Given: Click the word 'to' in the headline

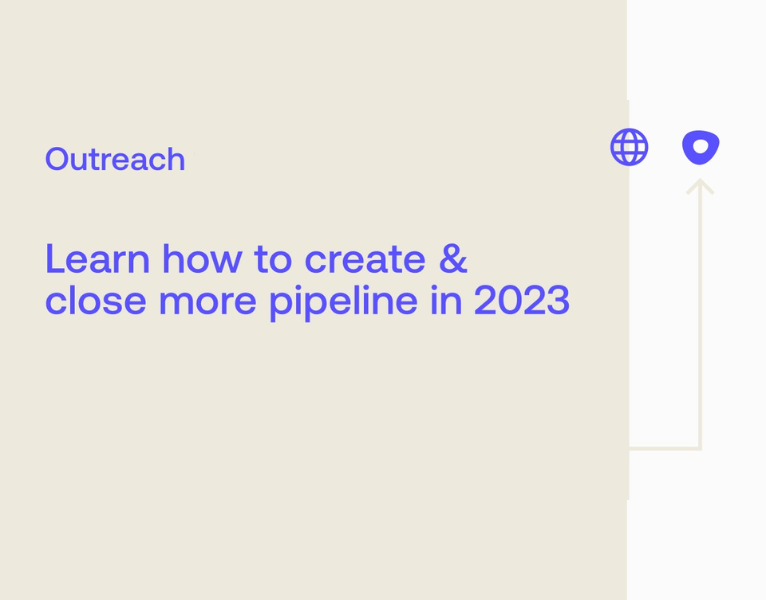Looking at the screenshot, I should coord(272,259).
